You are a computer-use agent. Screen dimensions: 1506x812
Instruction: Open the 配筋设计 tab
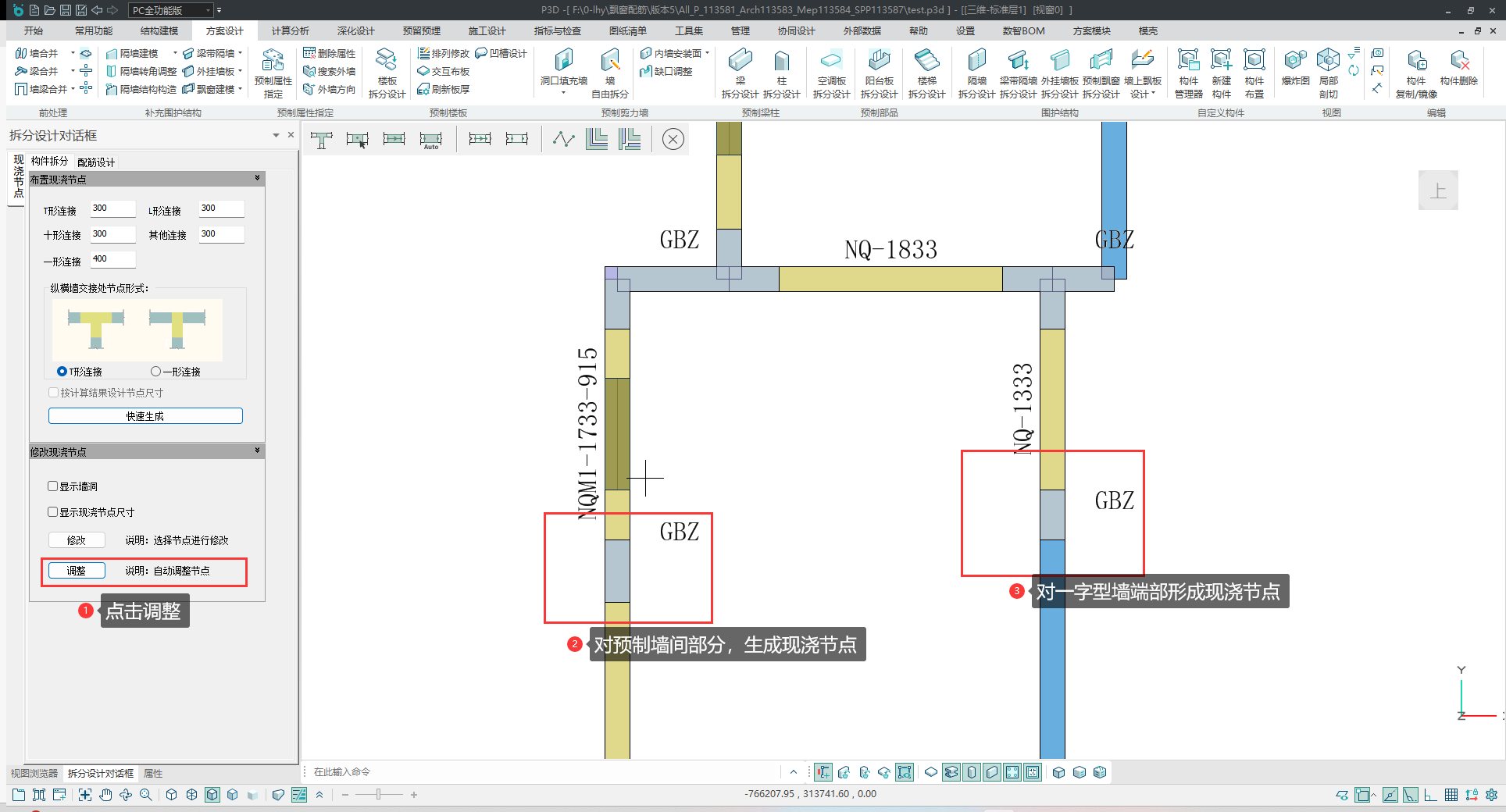click(x=96, y=162)
